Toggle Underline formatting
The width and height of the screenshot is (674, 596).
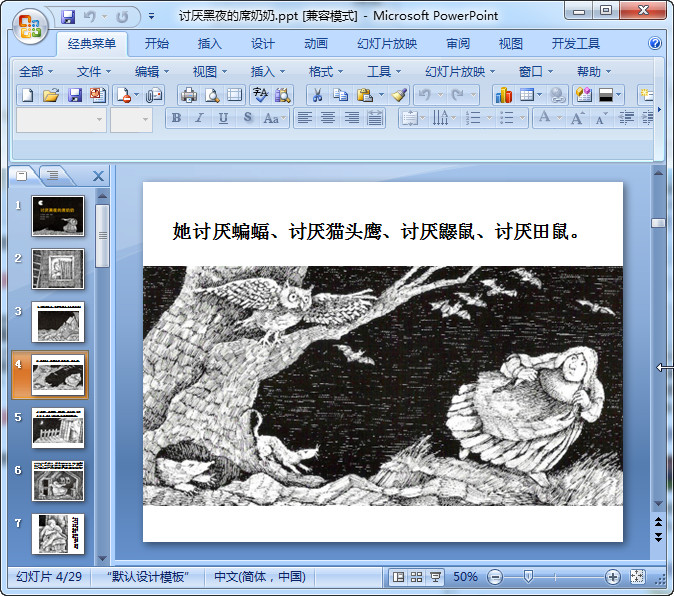tap(223, 118)
